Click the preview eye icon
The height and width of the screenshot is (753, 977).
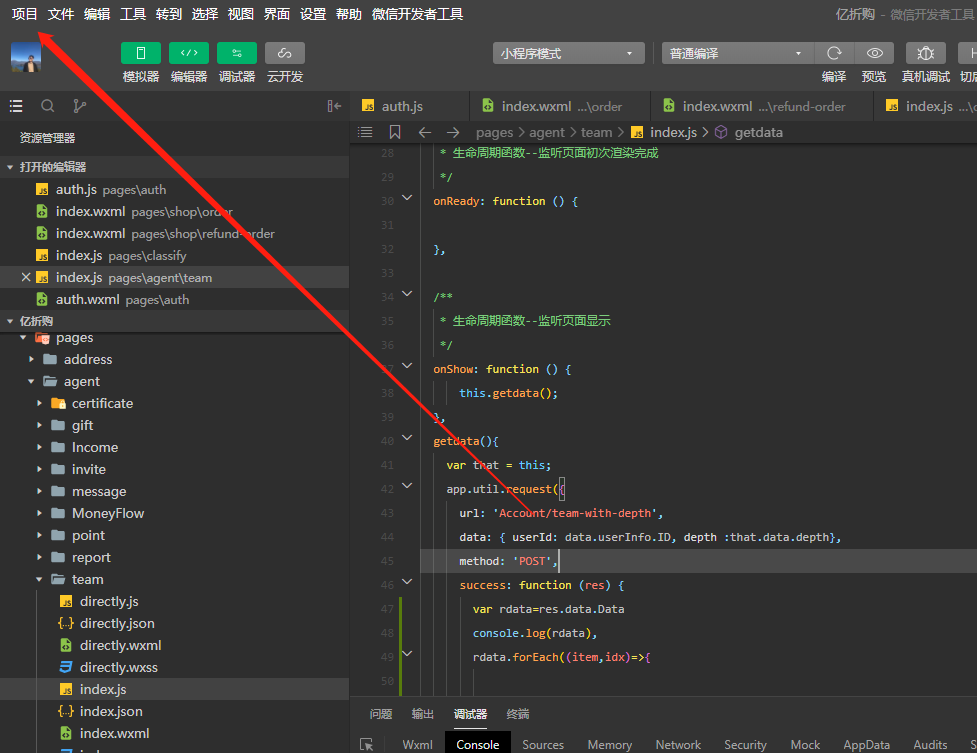click(875, 53)
